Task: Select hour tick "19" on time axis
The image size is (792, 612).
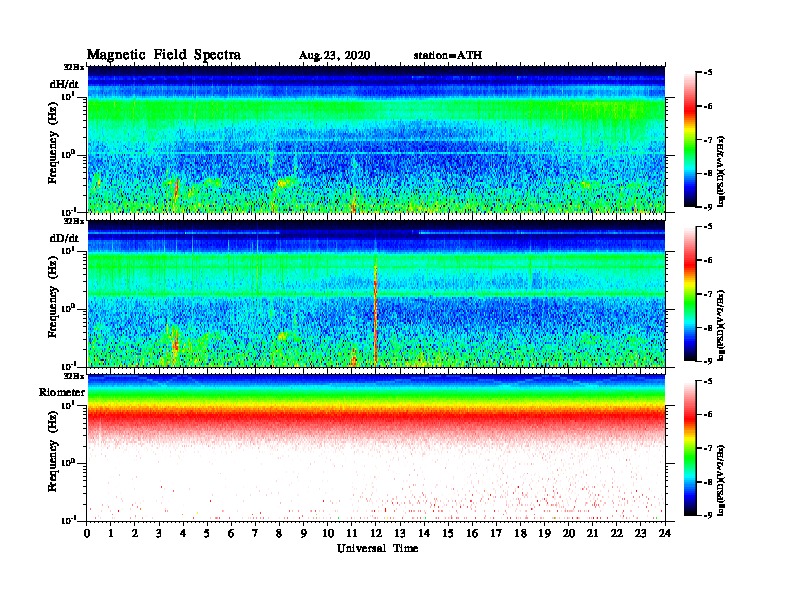Action: point(544,534)
